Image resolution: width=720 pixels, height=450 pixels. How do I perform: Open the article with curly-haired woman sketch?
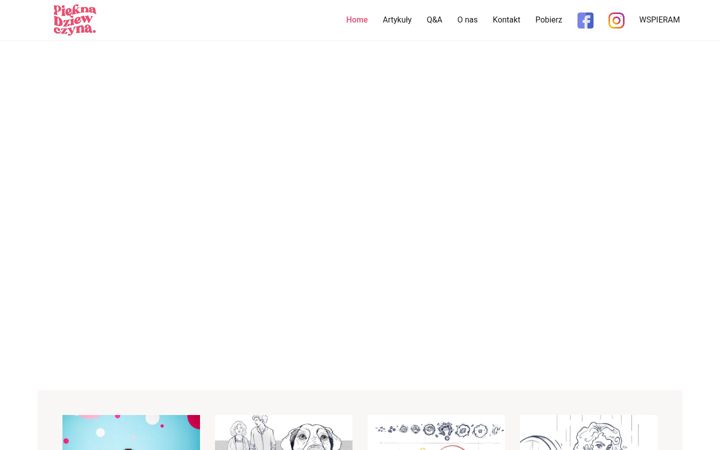589,433
